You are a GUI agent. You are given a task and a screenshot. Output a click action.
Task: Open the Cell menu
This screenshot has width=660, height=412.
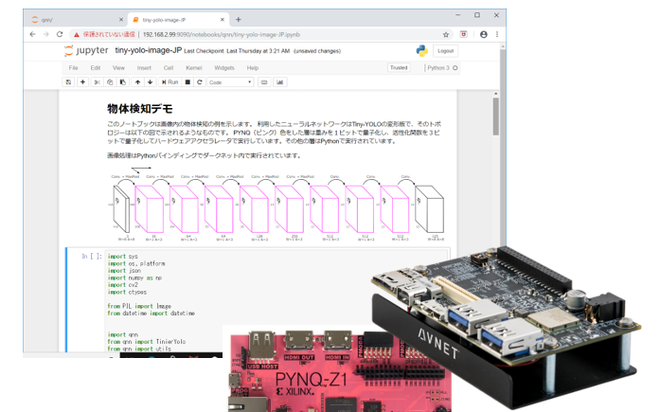(x=168, y=68)
